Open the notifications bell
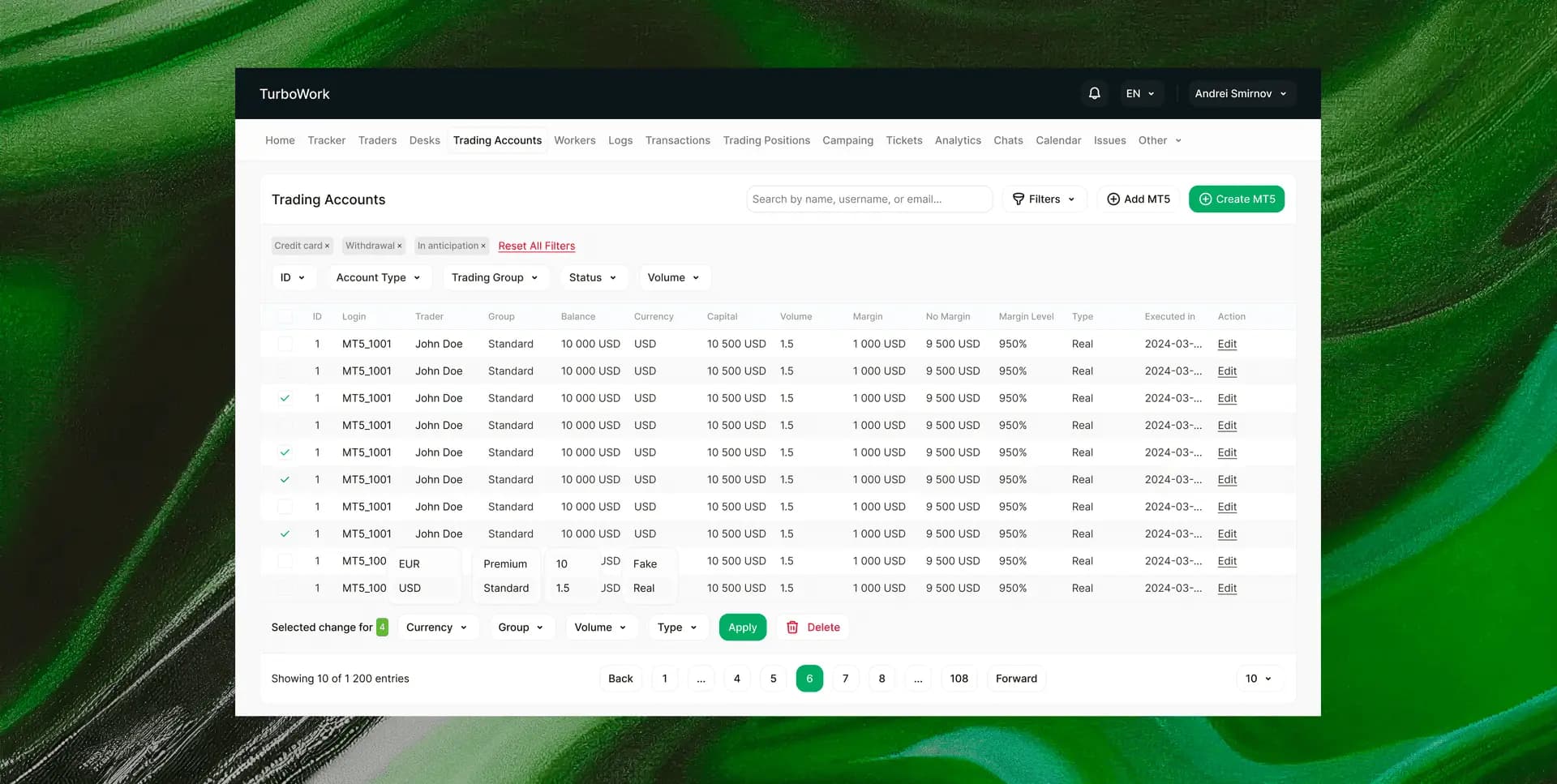The width and height of the screenshot is (1557, 784). tap(1094, 93)
